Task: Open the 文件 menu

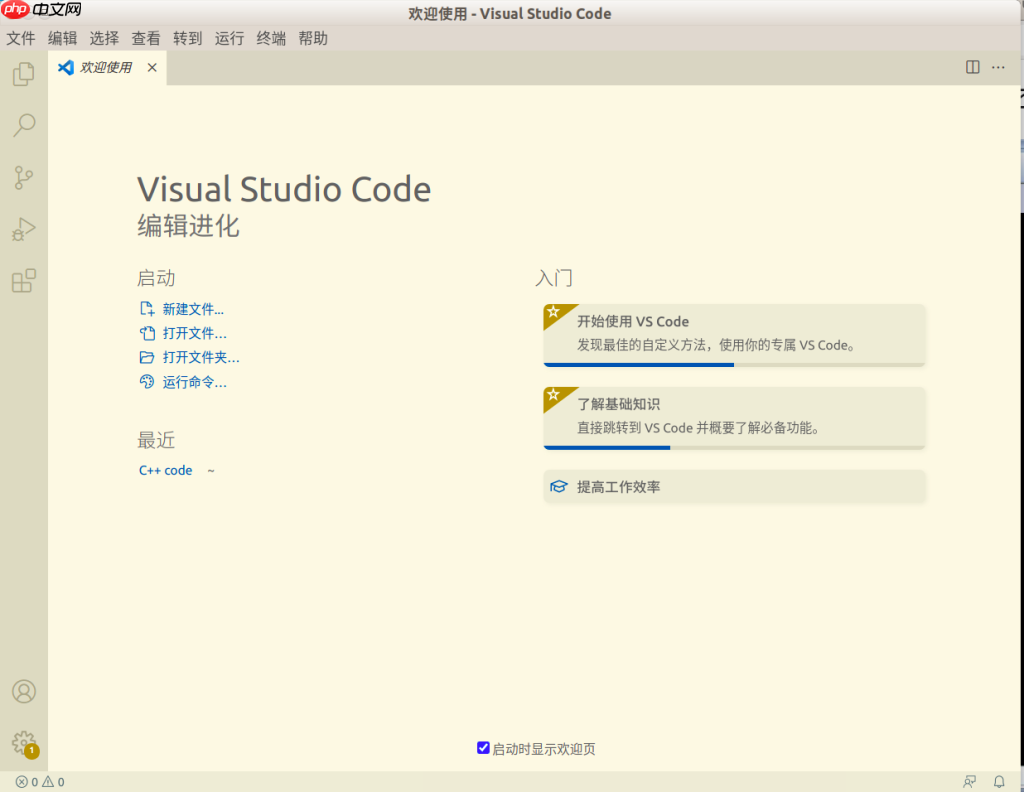Action: point(21,38)
